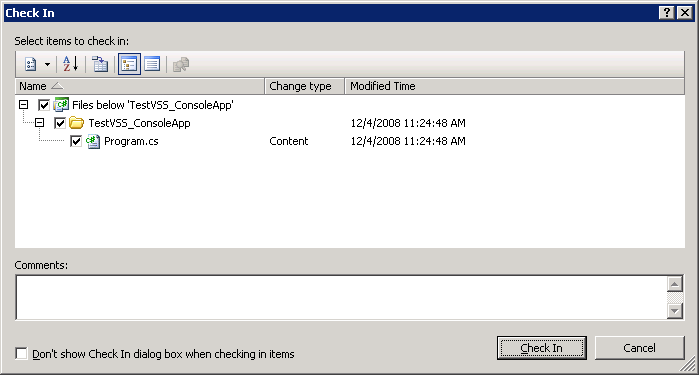Screen dimensions: 699x375
Task: Switch to tree view icon
Action: click(129, 64)
